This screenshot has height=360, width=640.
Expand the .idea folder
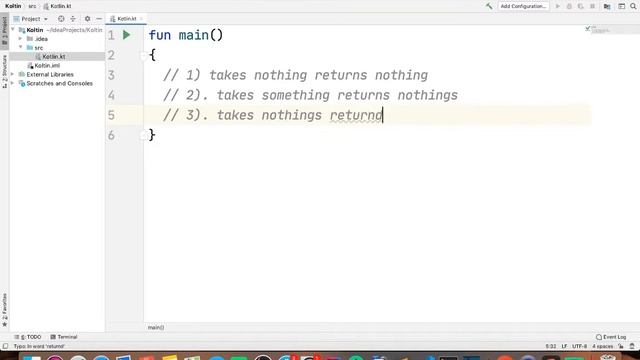click(x=20, y=39)
